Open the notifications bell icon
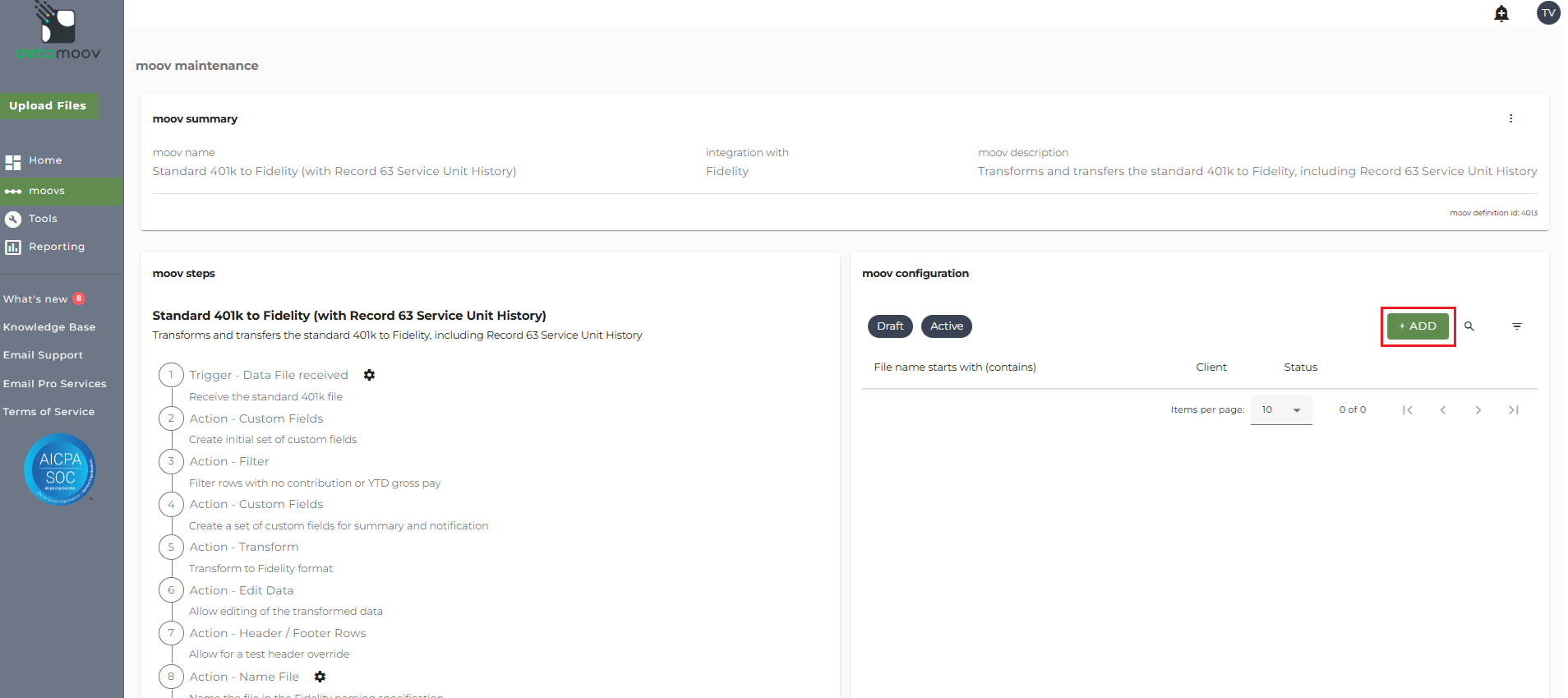Screen dimensions: 1568x698 [1501, 13]
